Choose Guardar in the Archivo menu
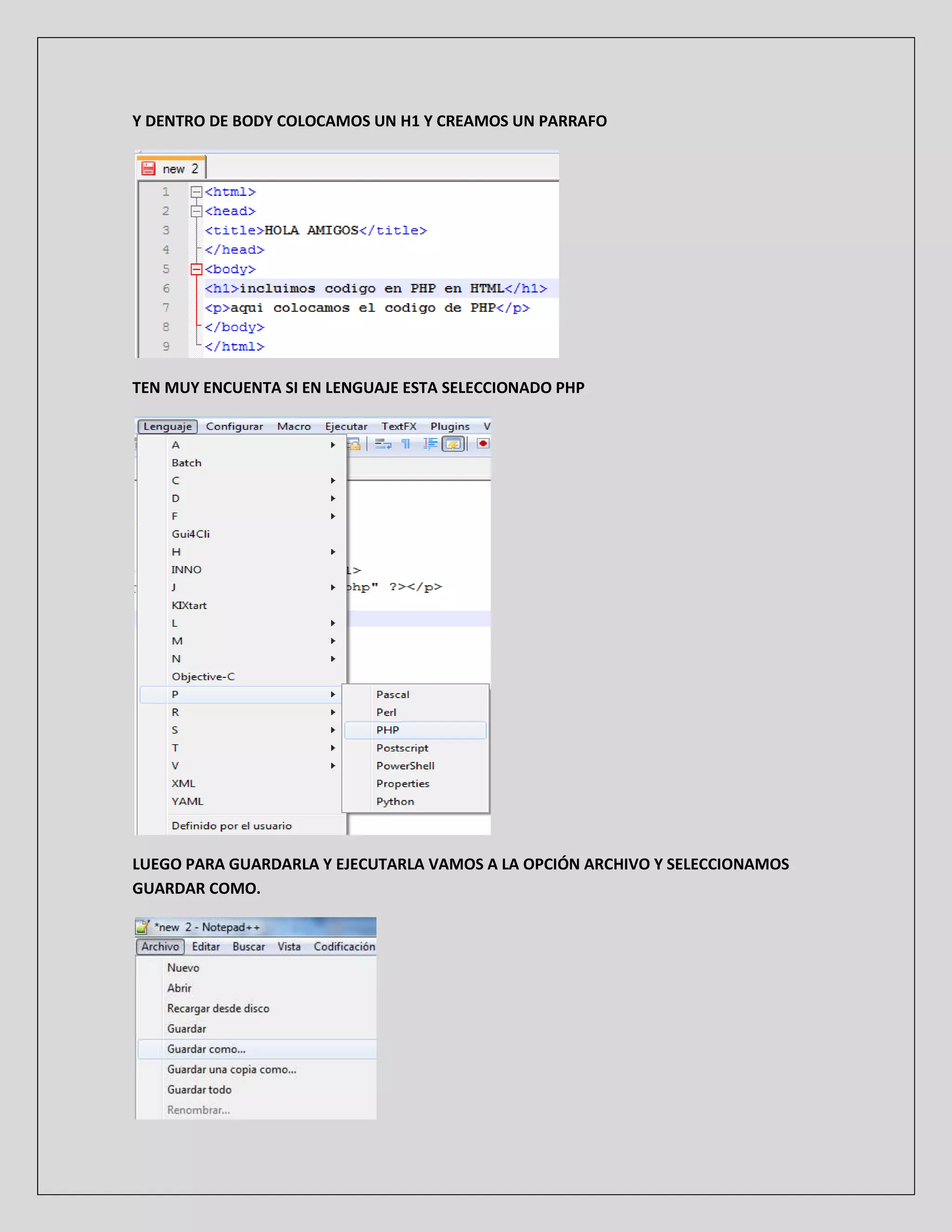952x1232 pixels. pyautogui.click(x=257, y=1028)
